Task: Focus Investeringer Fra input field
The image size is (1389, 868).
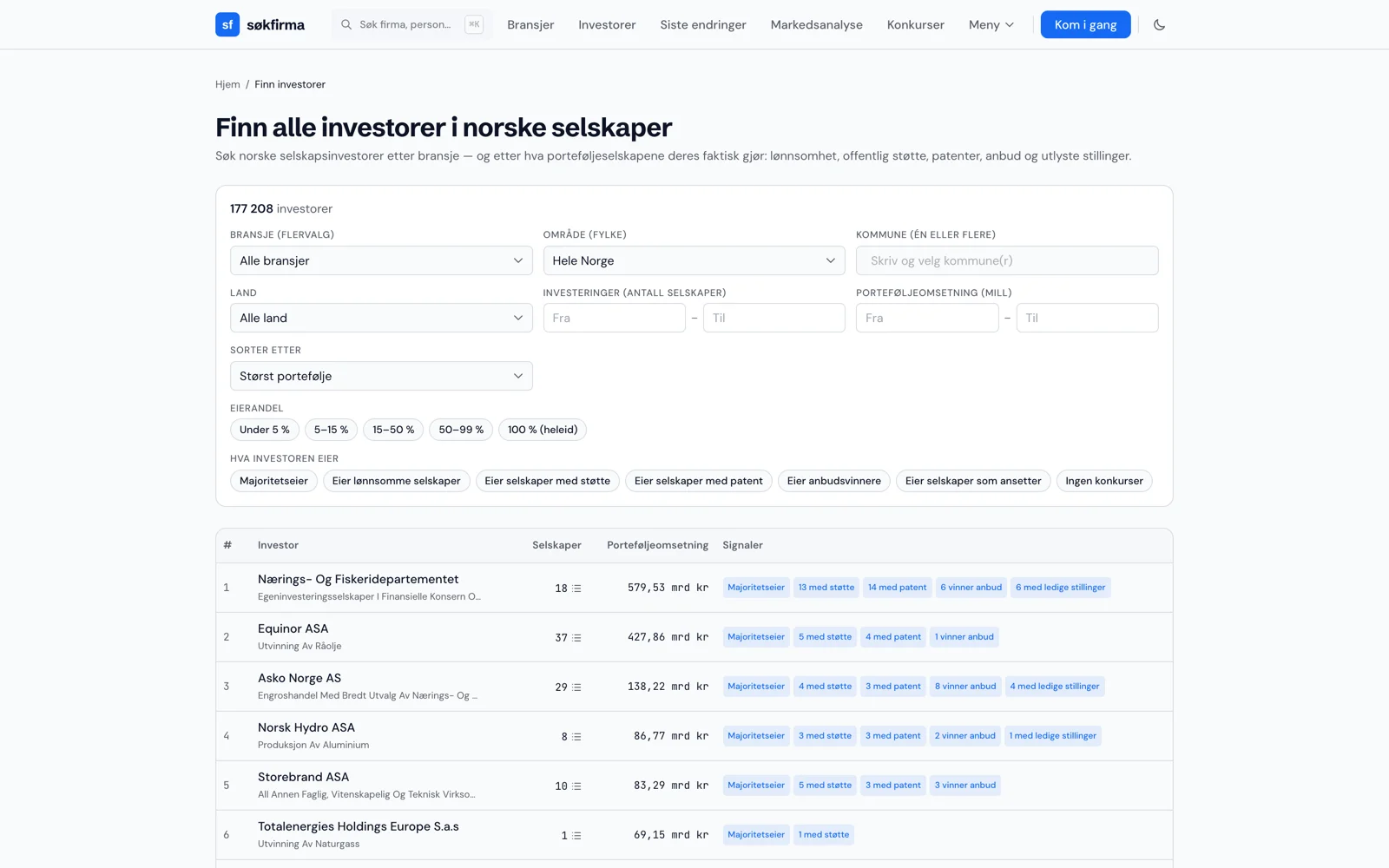Action: pos(615,318)
